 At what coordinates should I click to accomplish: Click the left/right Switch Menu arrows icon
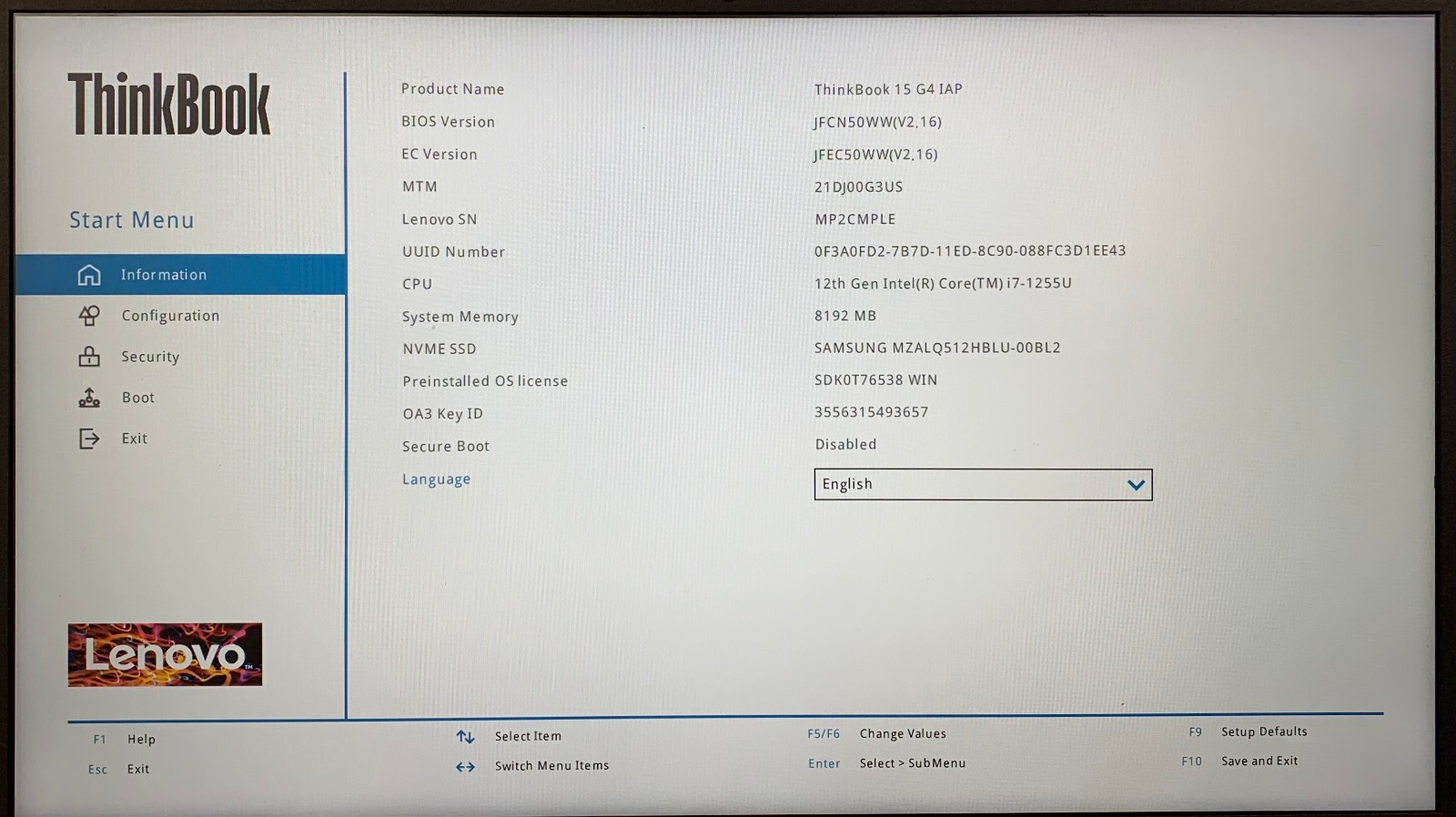(x=465, y=767)
